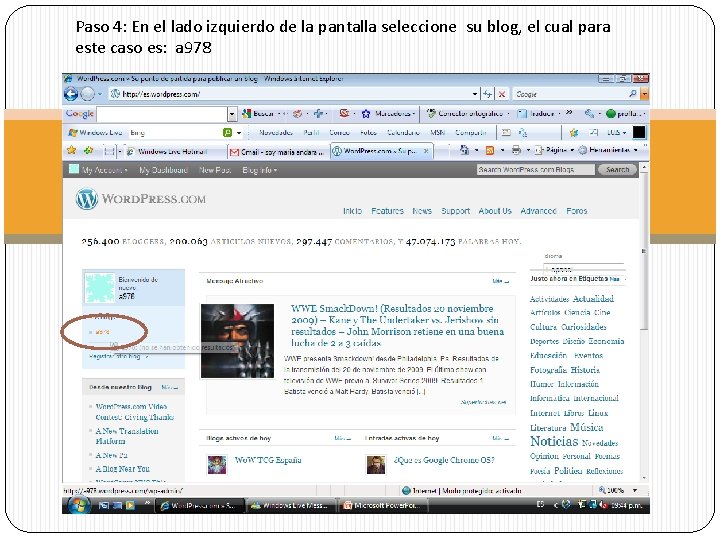Click the Google toolbar wrench settings icon
720x540 pixels.
pyautogui.click(x=589, y=113)
